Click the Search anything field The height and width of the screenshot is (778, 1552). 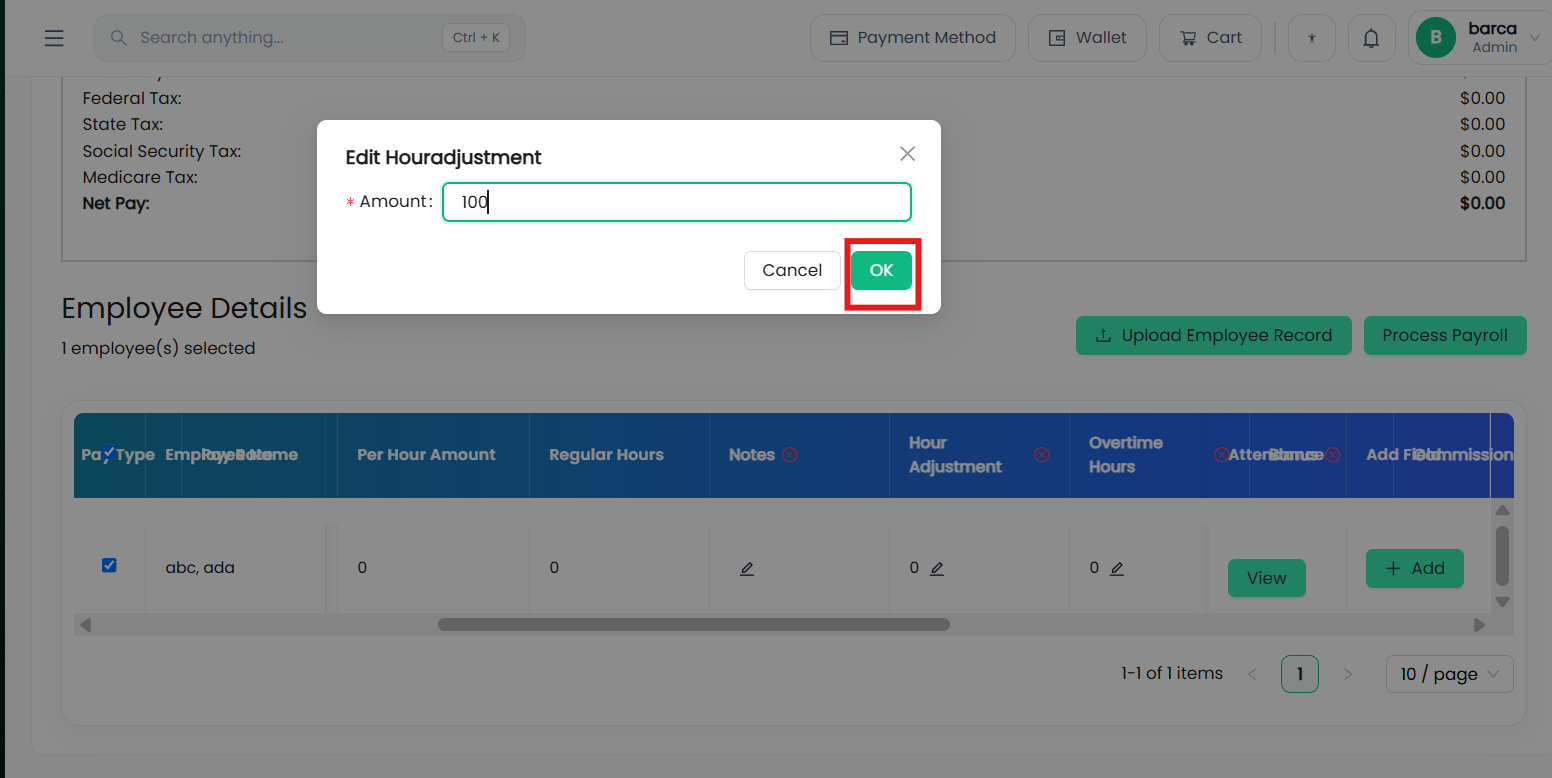click(x=310, y=38)
